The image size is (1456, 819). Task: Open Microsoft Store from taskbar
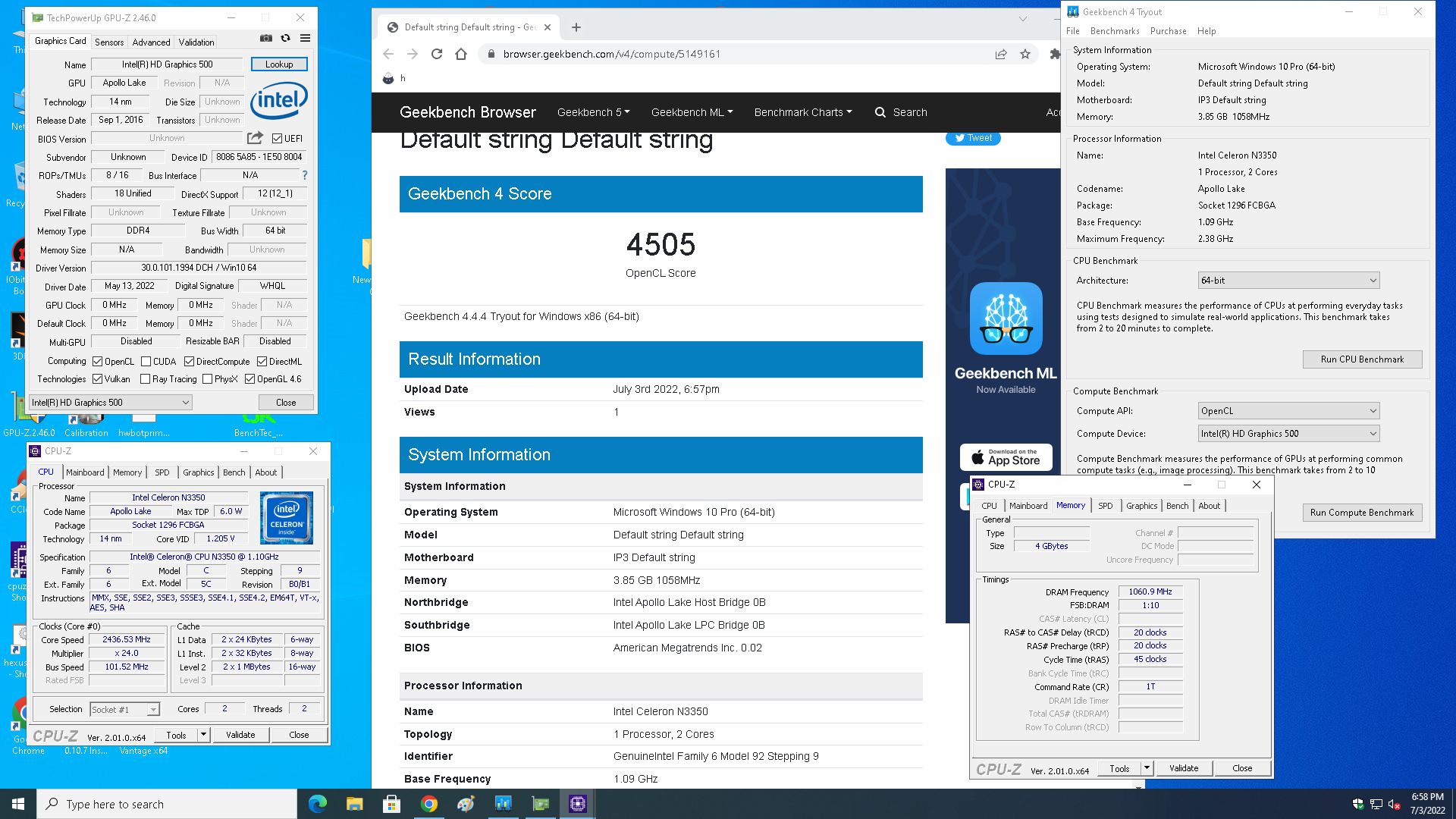[x=392, y=804]
